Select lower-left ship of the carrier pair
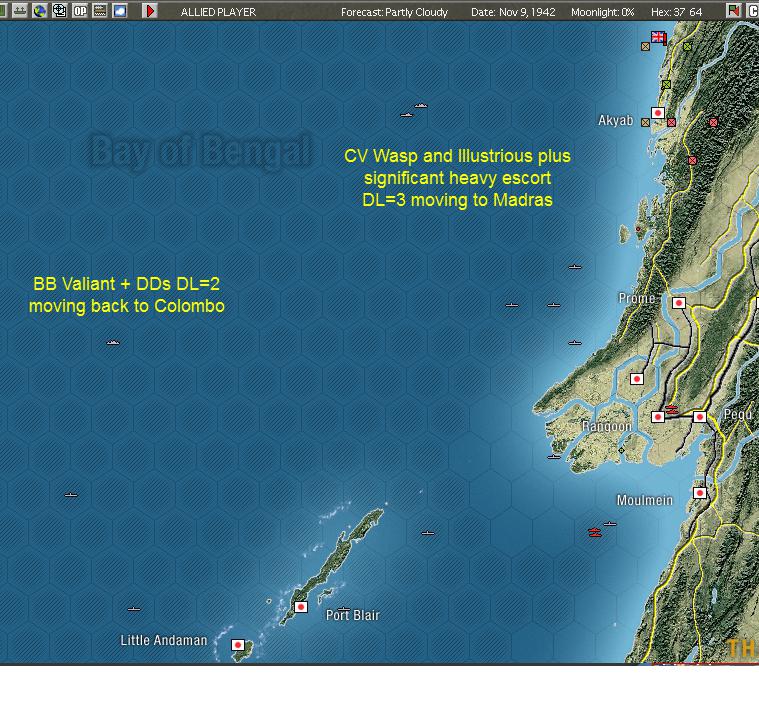The image size is (759, 716). 407,115
